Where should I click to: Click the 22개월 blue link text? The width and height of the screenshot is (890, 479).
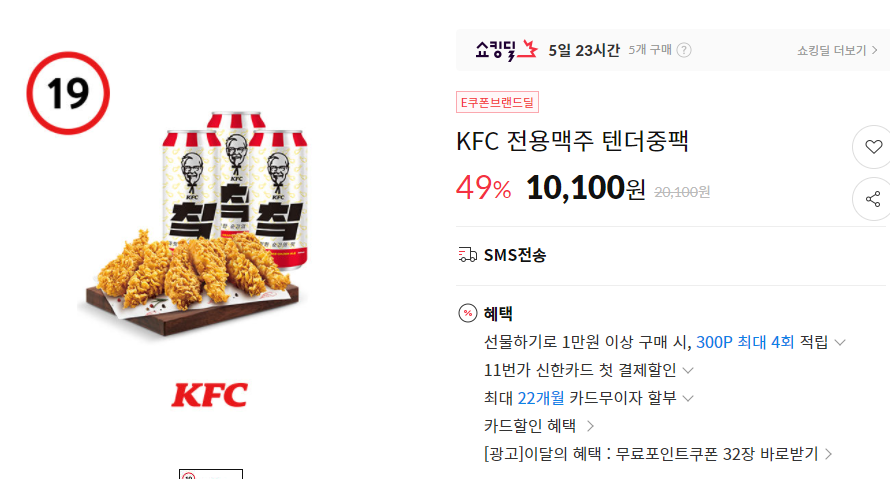coord(540,398)
